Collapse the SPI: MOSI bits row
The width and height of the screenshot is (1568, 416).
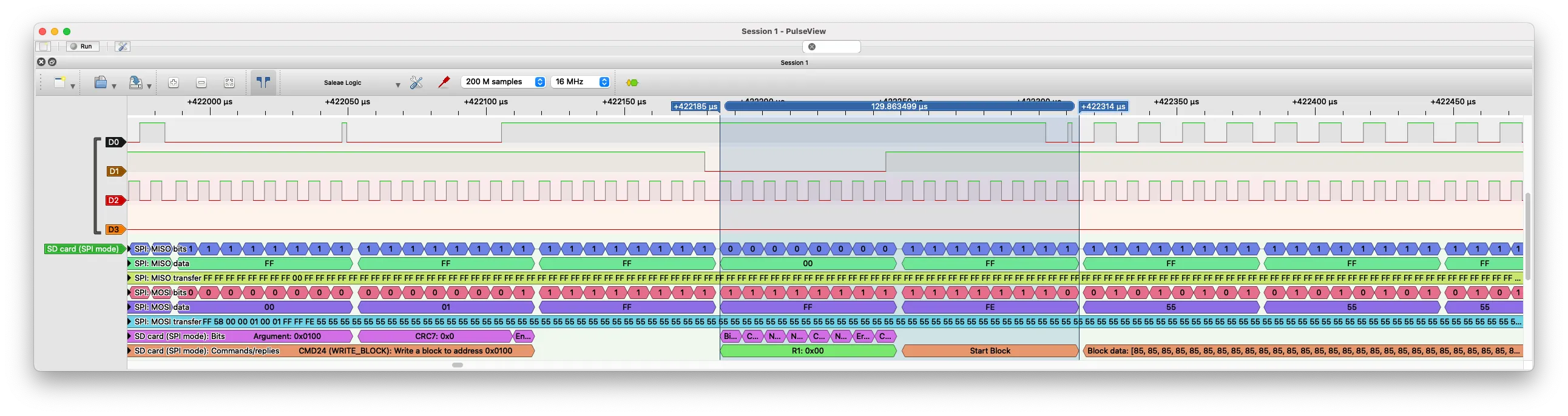click(x=130, y=292)
